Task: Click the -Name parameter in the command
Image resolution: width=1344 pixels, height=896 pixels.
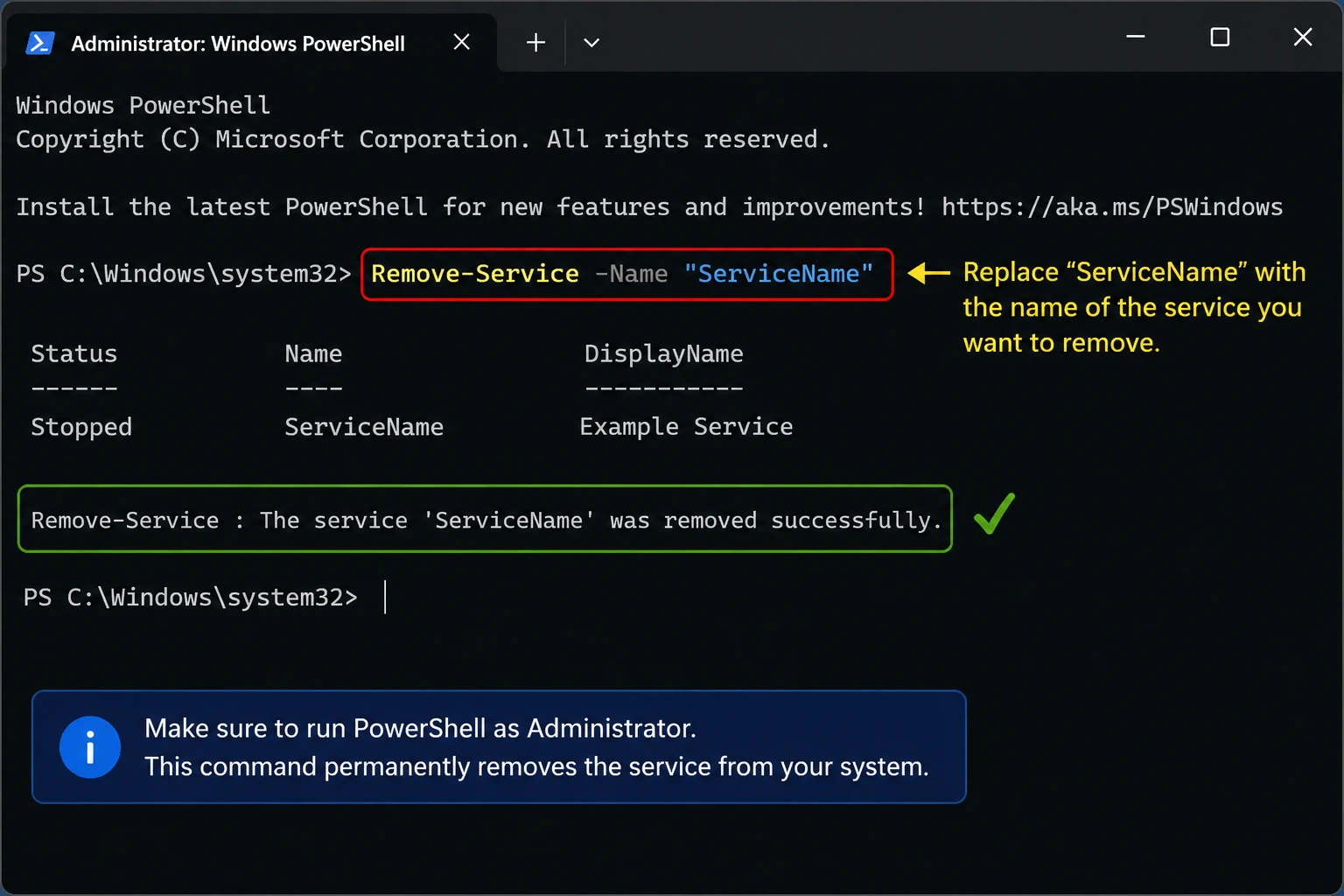Action: tap(631, 274)
